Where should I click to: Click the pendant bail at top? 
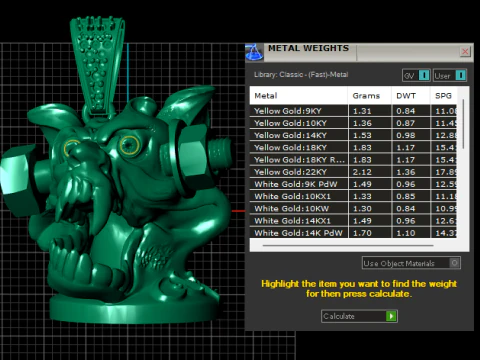pos(98,67)
